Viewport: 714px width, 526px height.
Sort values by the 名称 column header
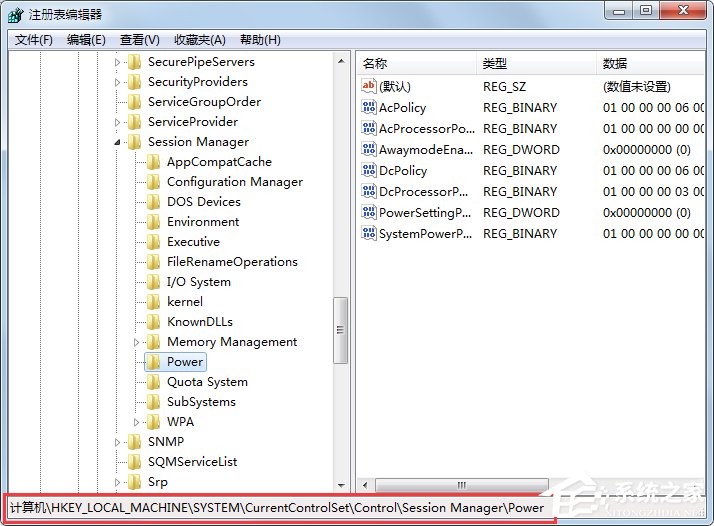[416, 63]
